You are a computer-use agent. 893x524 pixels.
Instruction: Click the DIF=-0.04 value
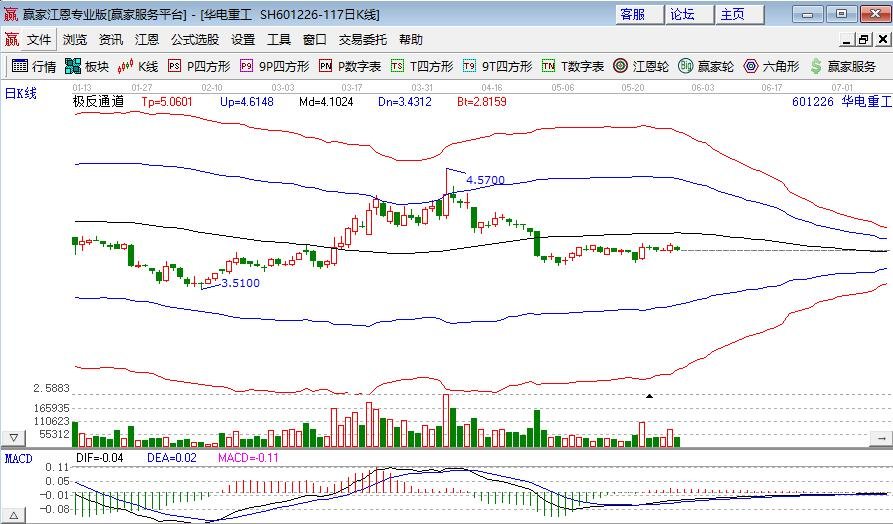point(100,458)
